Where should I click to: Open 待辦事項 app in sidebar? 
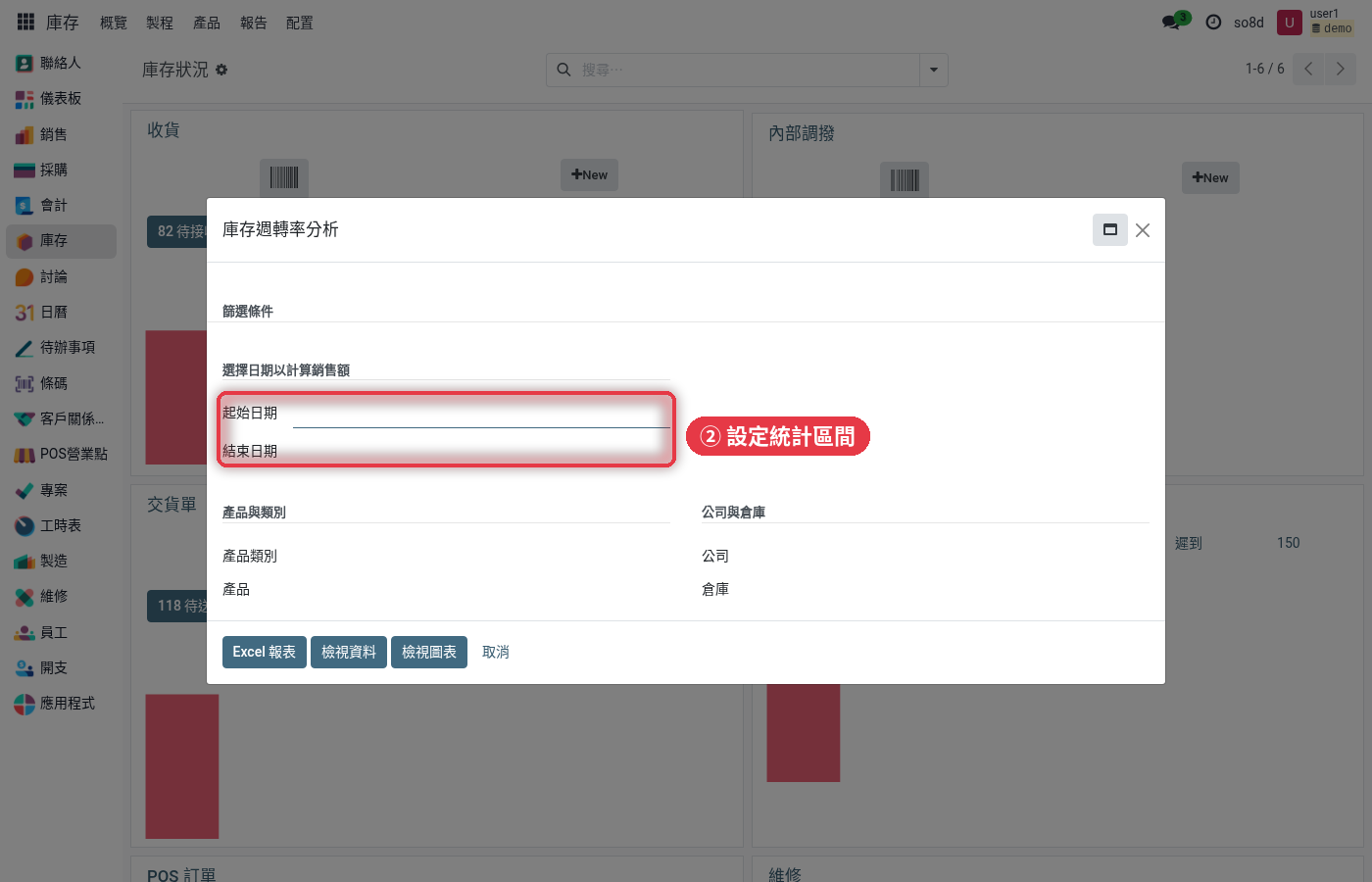[61, 348]
